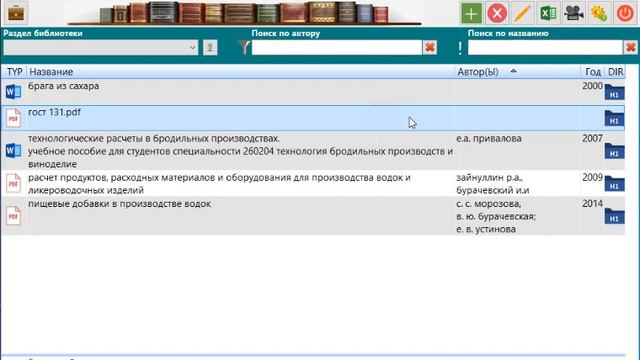Sort by Название column header
This screenshot has height=360, width=640.
click(240, 72)
